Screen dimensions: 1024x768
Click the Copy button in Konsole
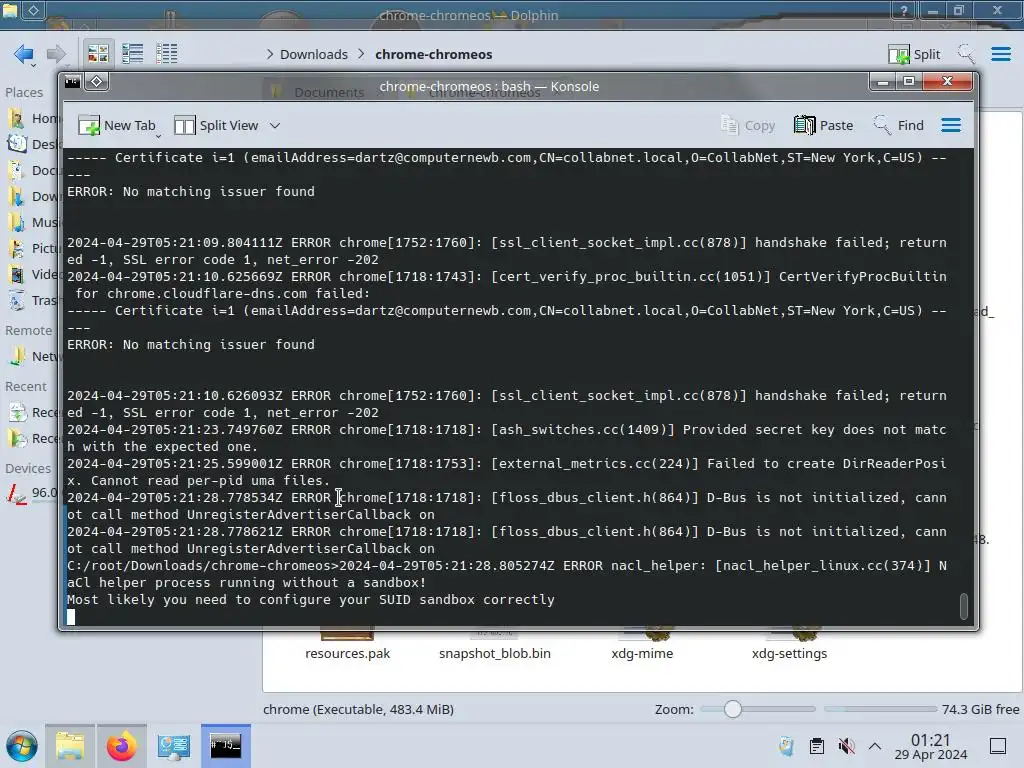(748, 125)
